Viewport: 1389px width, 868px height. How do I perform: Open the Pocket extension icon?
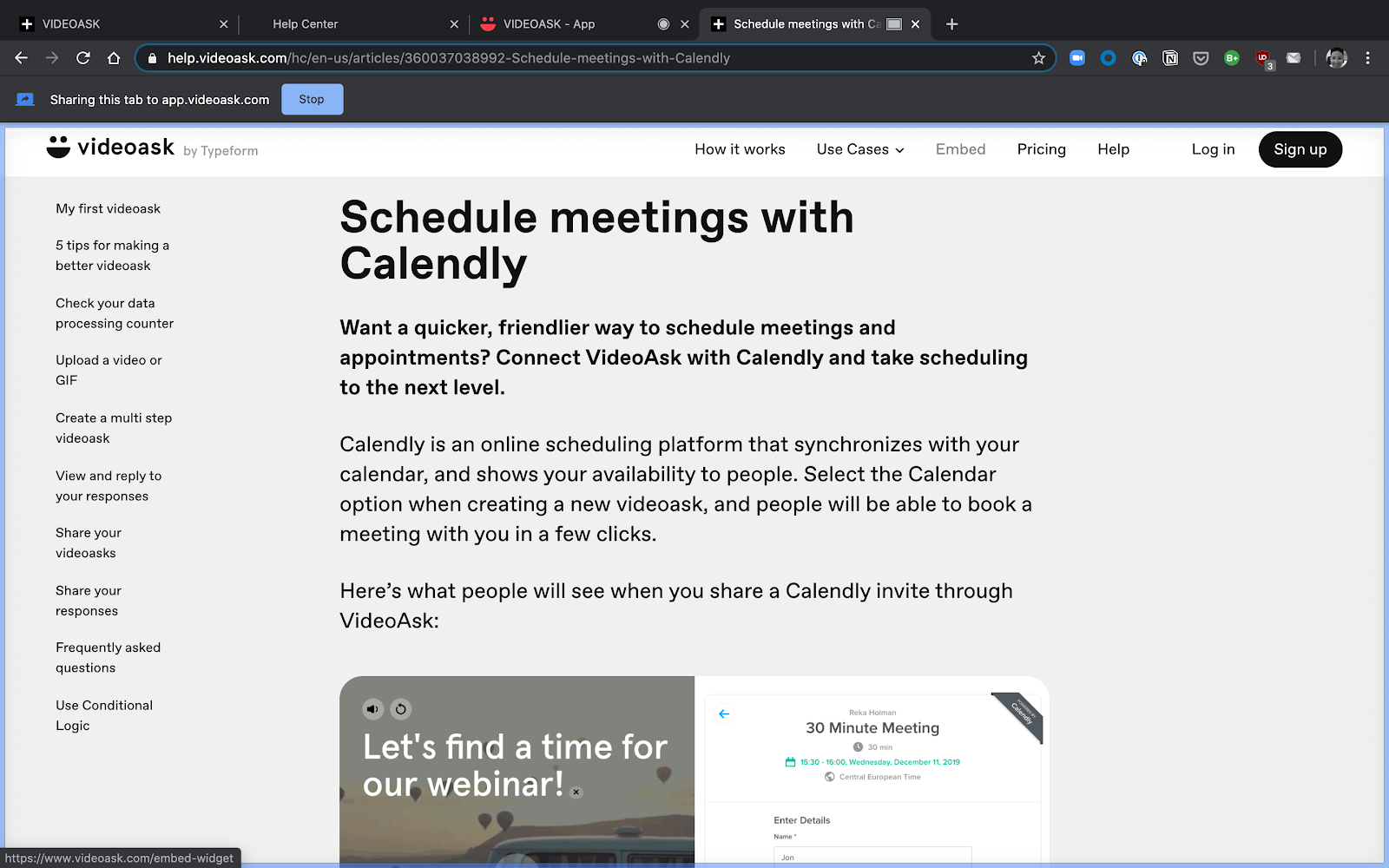point(1201,58)
